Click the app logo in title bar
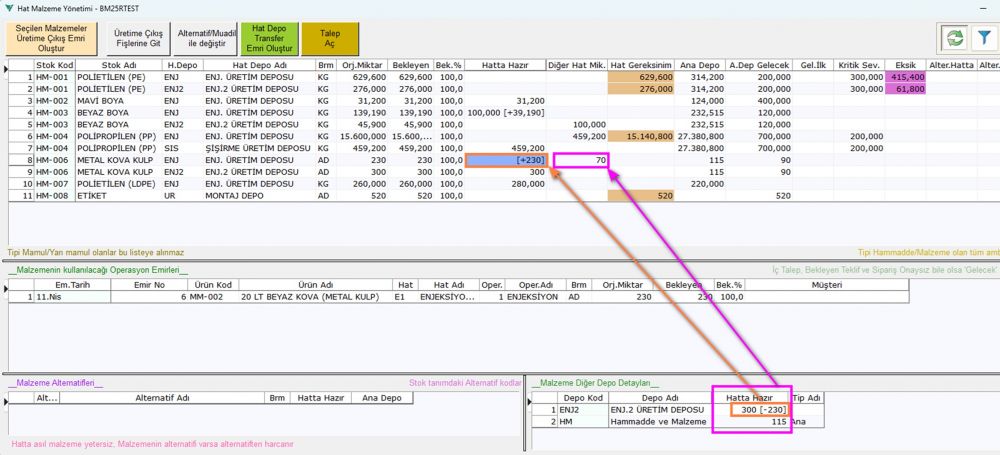 click(x=9, y=8)
